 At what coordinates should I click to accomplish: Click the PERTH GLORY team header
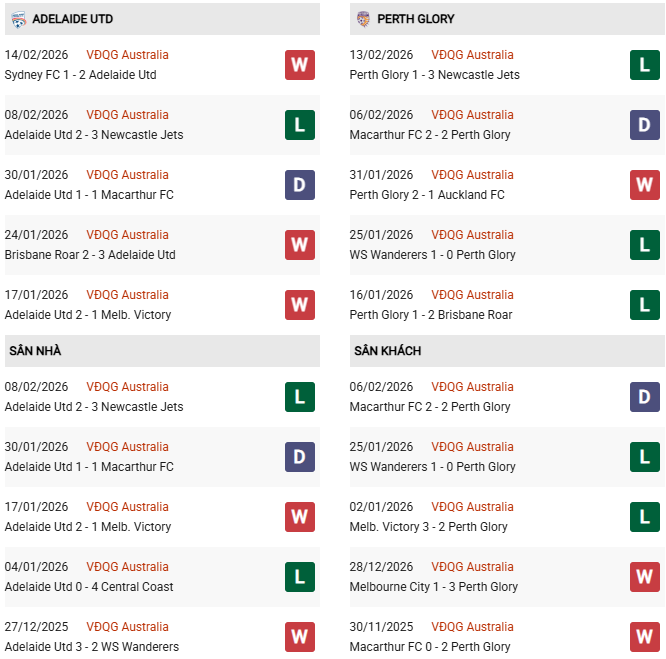[x=415, y=19]
